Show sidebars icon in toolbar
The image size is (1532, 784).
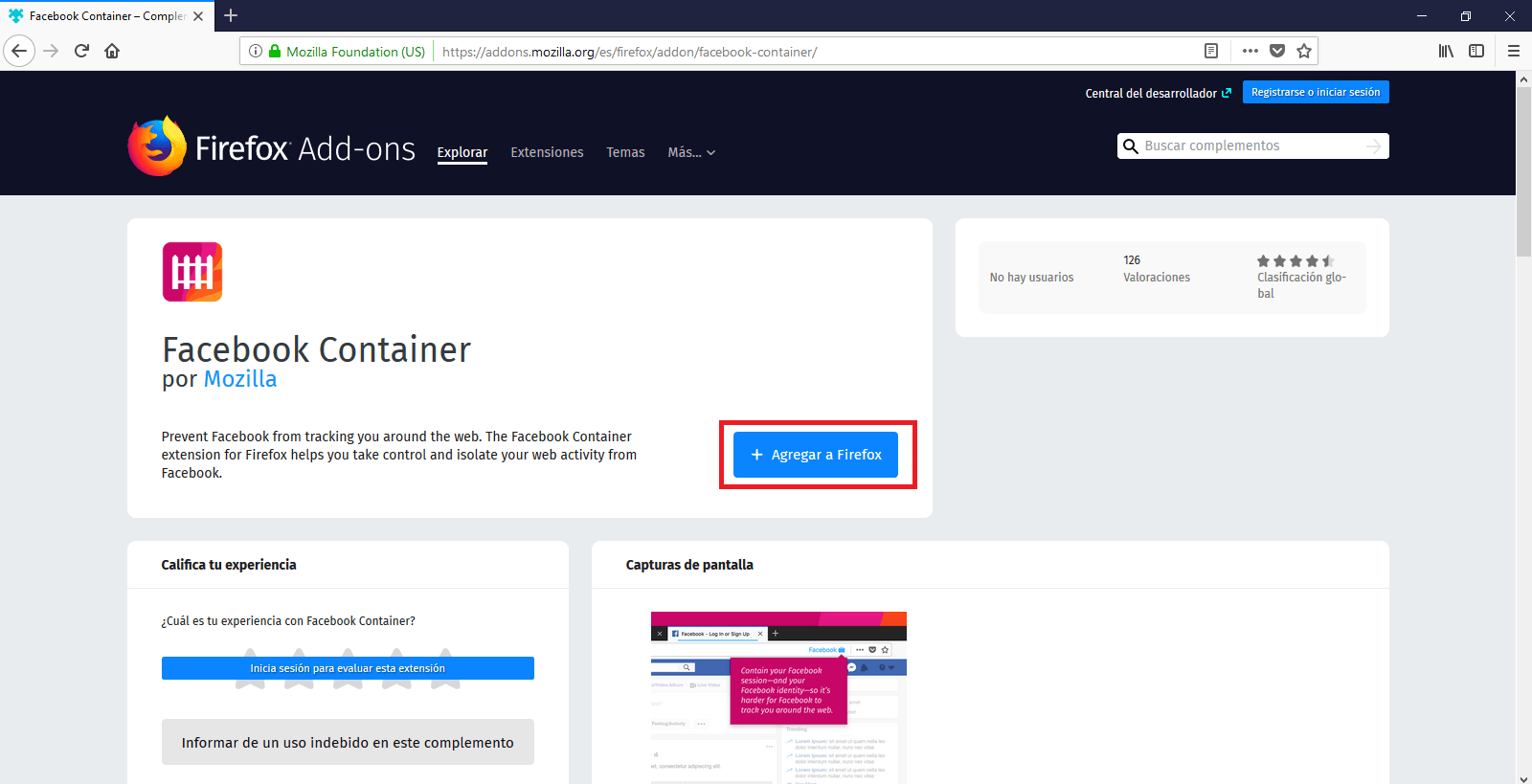(1476, 51)
